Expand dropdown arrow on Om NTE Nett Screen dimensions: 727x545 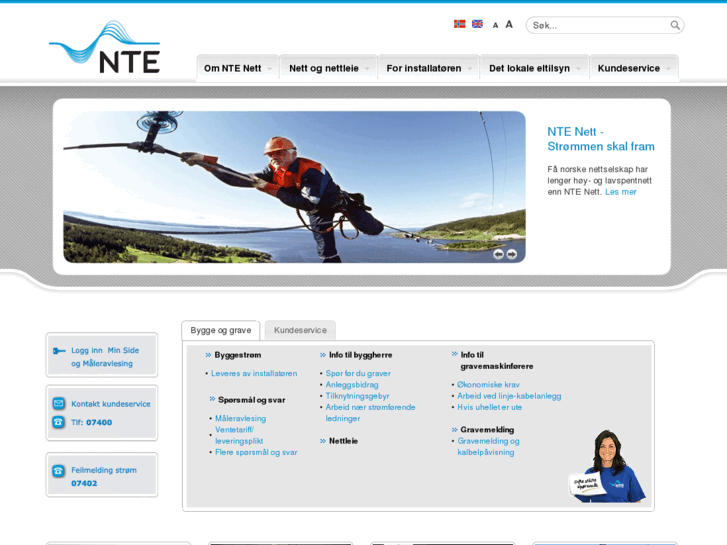pos(270,69)
